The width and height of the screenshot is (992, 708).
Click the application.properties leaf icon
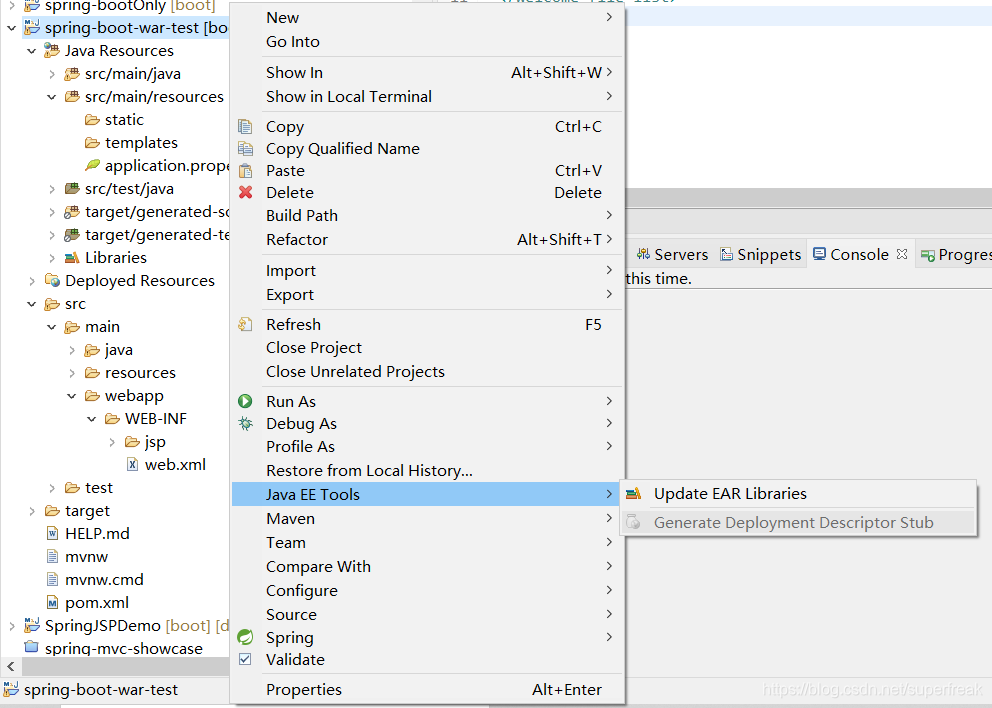pos(92,166)
